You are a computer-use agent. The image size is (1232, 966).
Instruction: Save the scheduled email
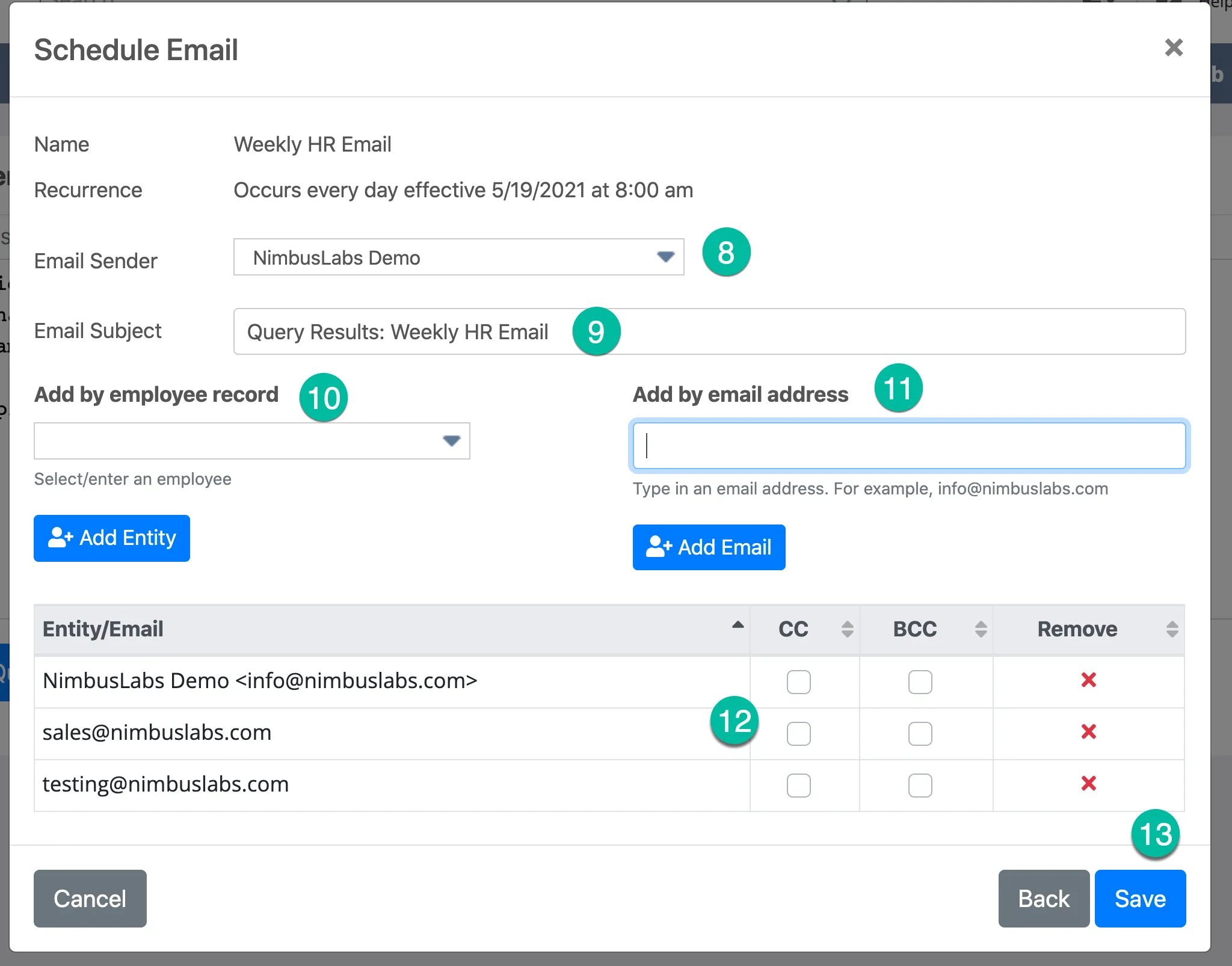click(x=1140, y=899)
